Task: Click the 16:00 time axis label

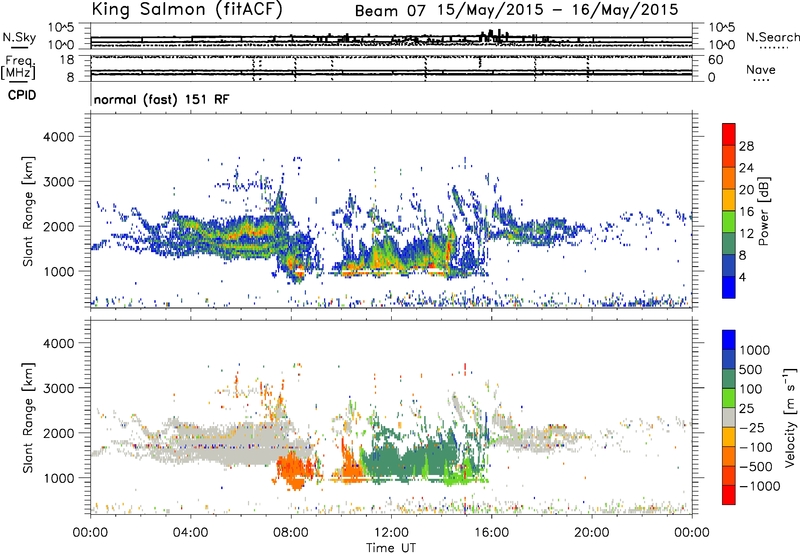Action: tap(491, 533)
